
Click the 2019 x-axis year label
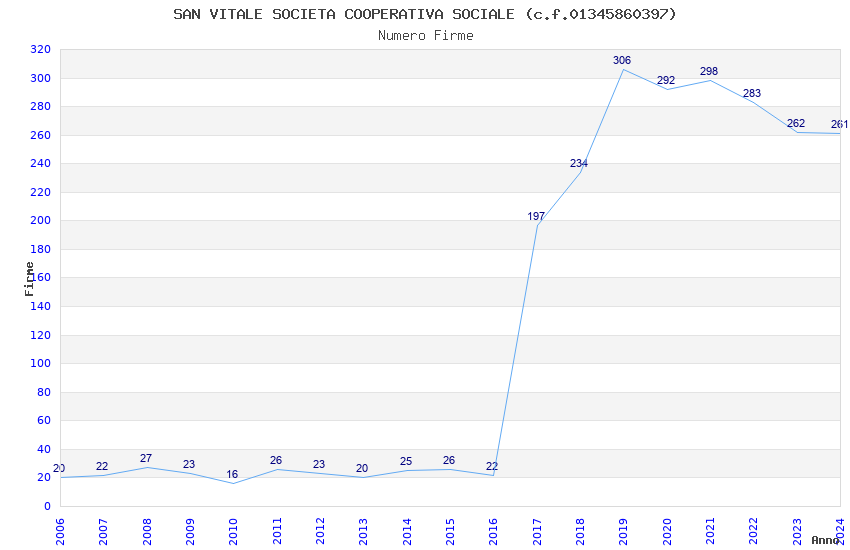click(623, 531)
